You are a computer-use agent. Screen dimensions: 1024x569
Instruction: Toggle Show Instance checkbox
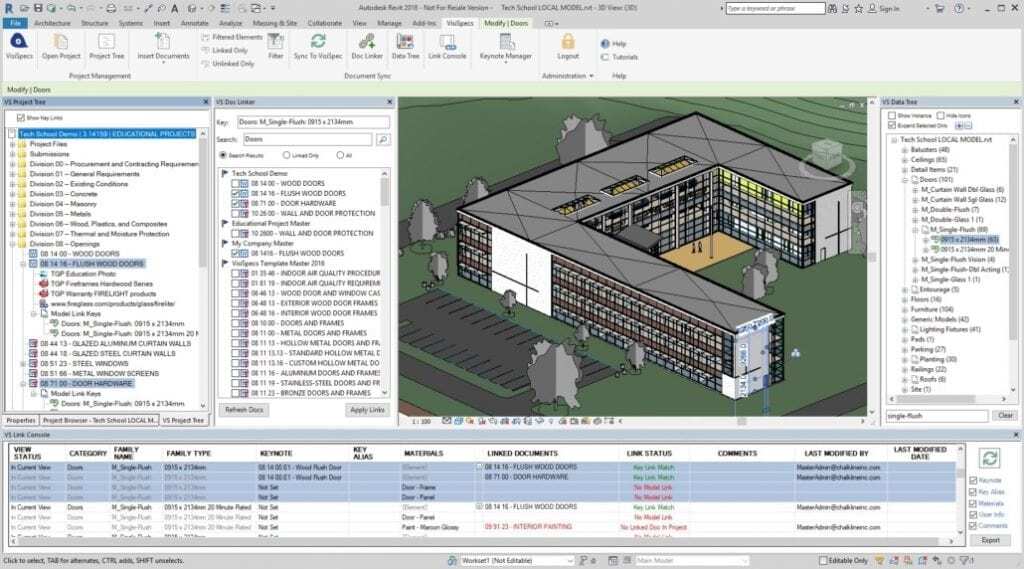pos(892,116)
